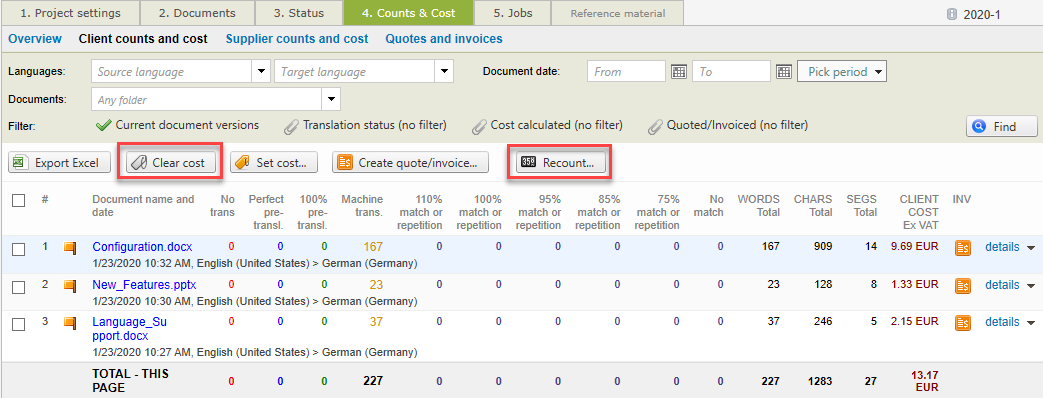Open the Pick period dropdown

[841, 71]
